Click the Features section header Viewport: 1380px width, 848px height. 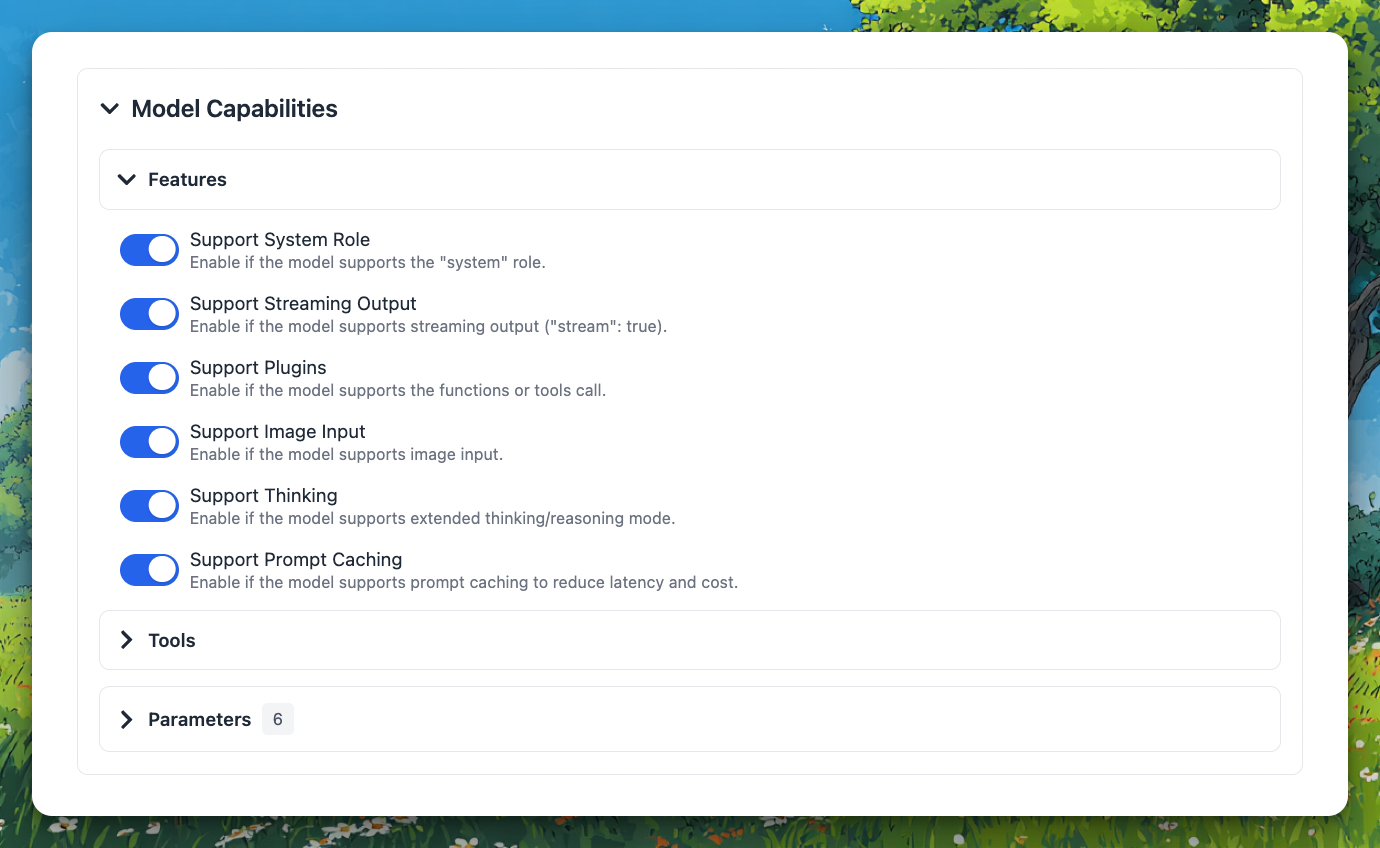click(188, 180)
